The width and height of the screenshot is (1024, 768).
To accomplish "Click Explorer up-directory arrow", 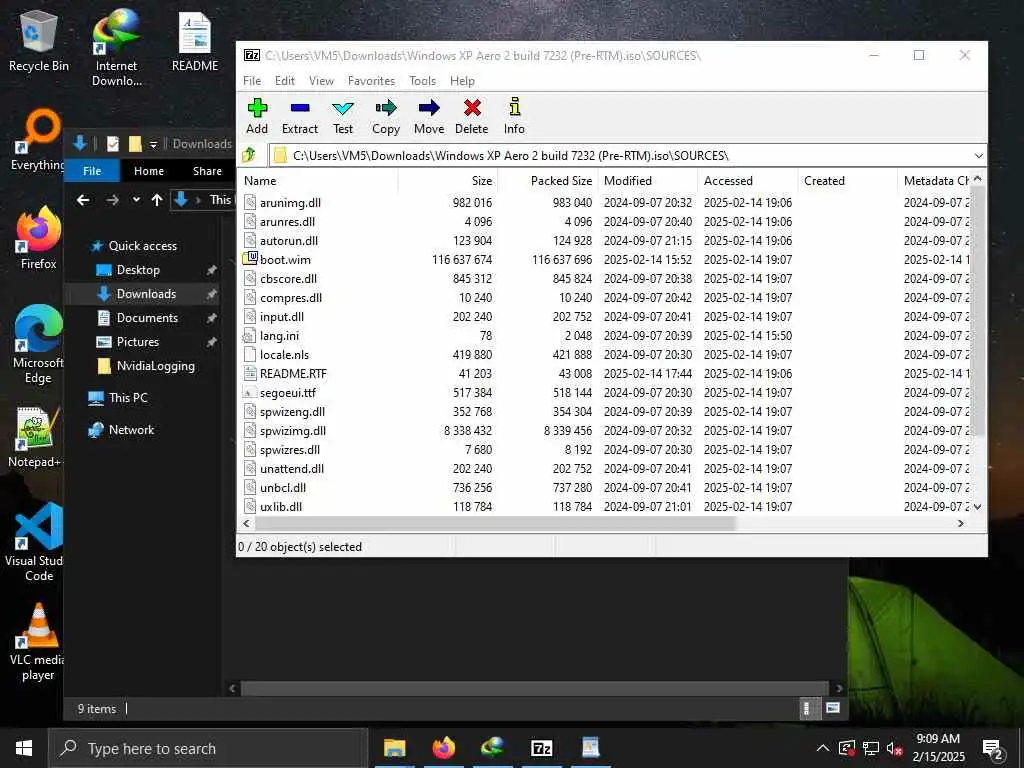I will click(x=157, y=200).
